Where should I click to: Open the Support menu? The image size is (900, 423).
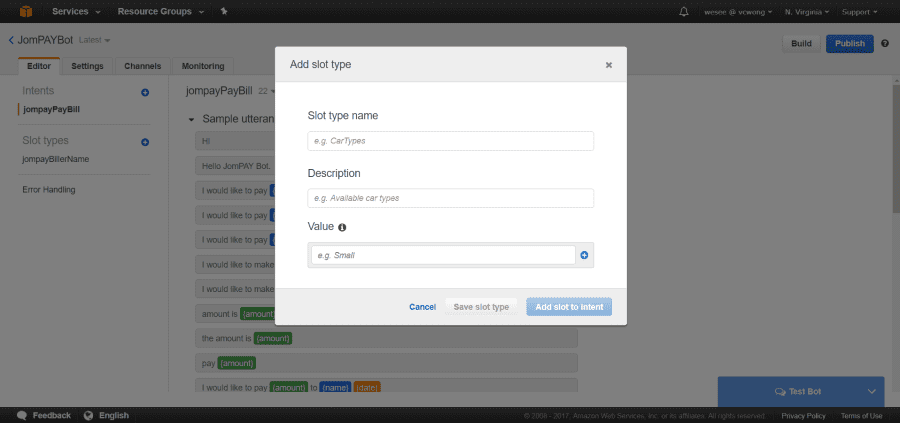(859, 12)
